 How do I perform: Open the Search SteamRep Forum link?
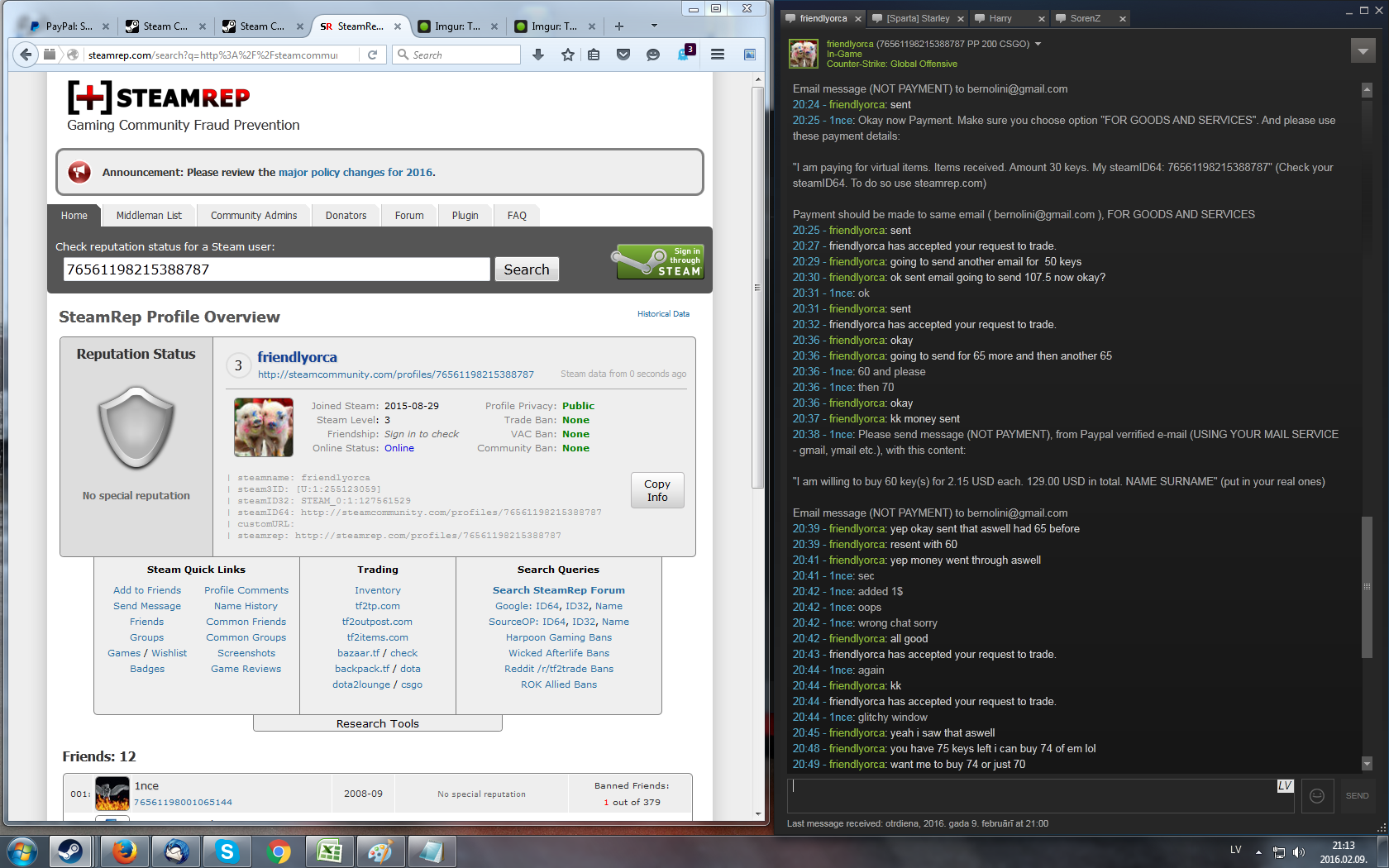click(x=558, y=590)
